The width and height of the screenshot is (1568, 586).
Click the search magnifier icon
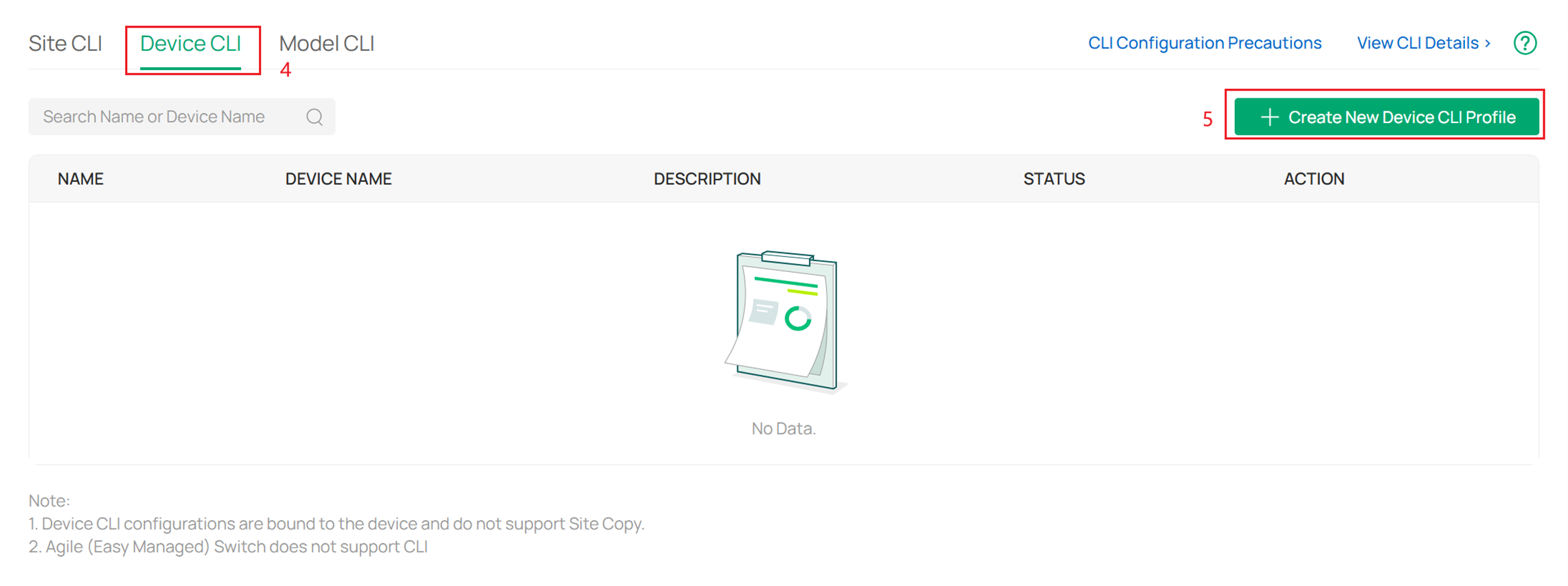coord(315,117)
